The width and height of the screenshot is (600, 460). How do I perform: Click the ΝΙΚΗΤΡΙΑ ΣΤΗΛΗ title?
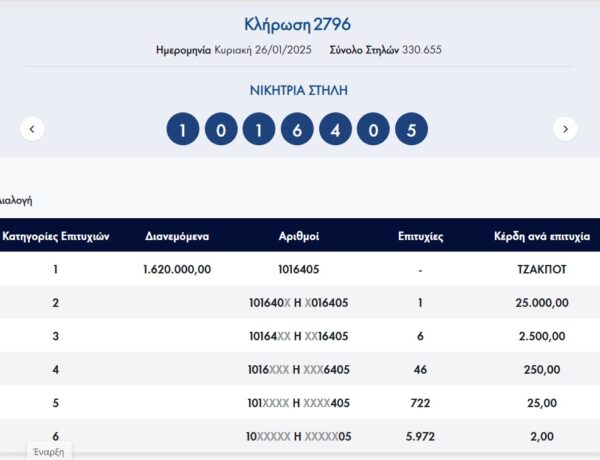297,90
